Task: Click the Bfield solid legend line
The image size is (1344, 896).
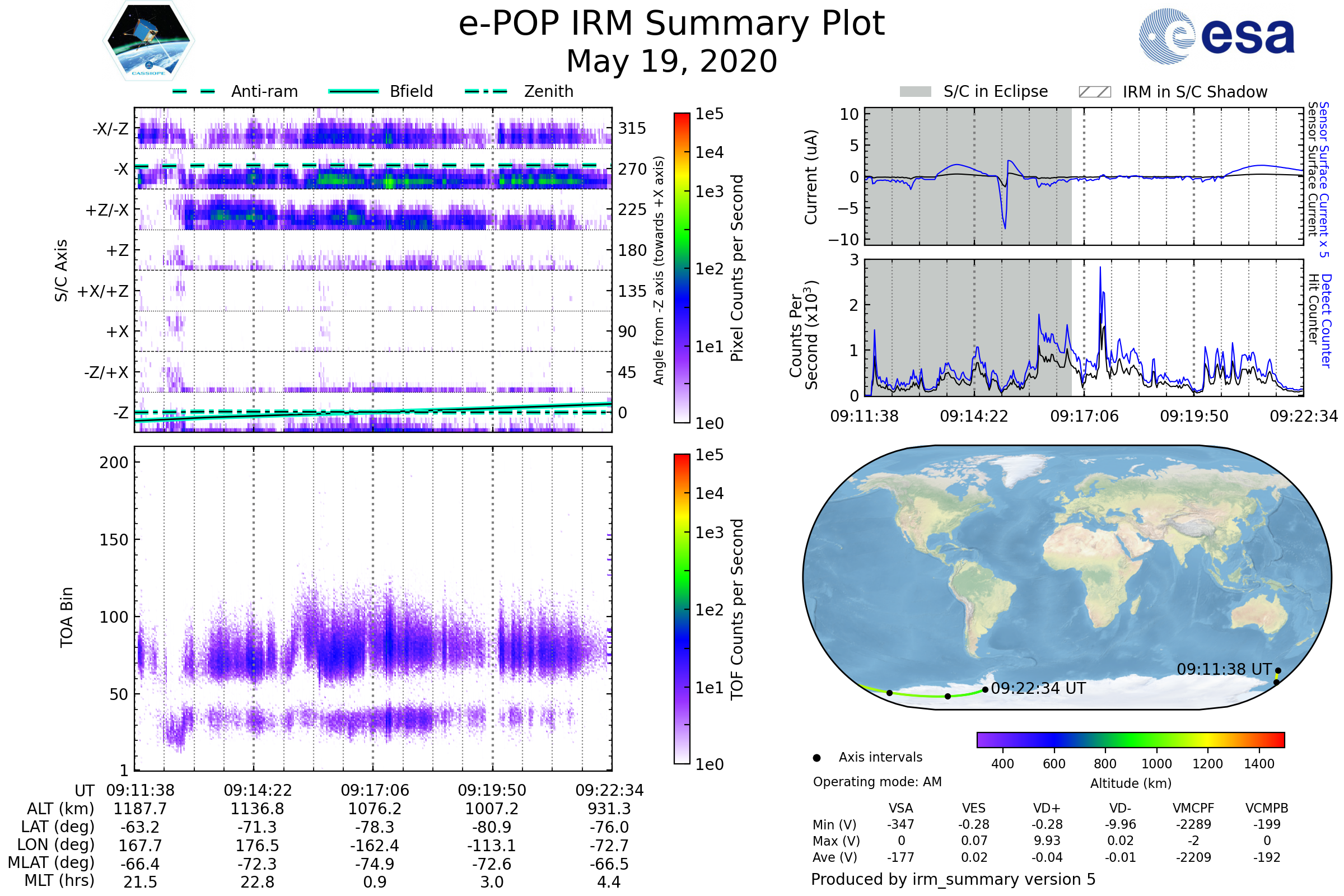Action: [353, 91]
